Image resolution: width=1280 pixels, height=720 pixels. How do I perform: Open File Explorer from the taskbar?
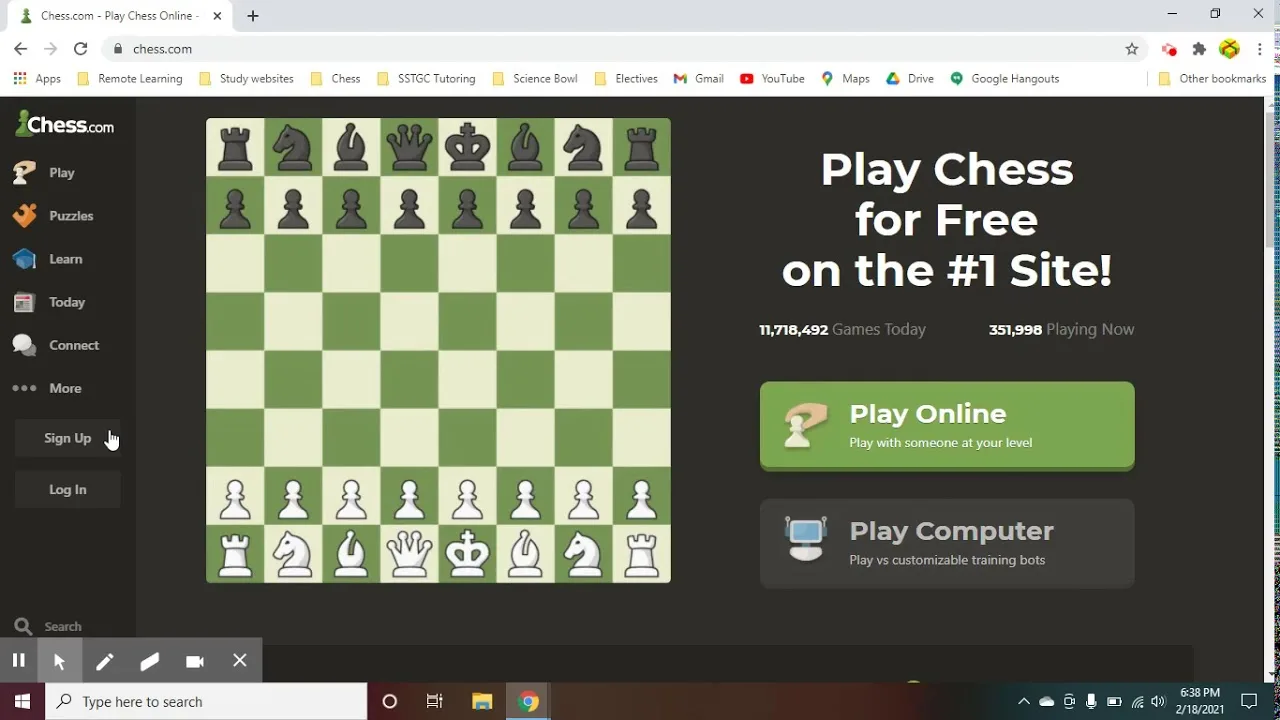pos(482,701)
